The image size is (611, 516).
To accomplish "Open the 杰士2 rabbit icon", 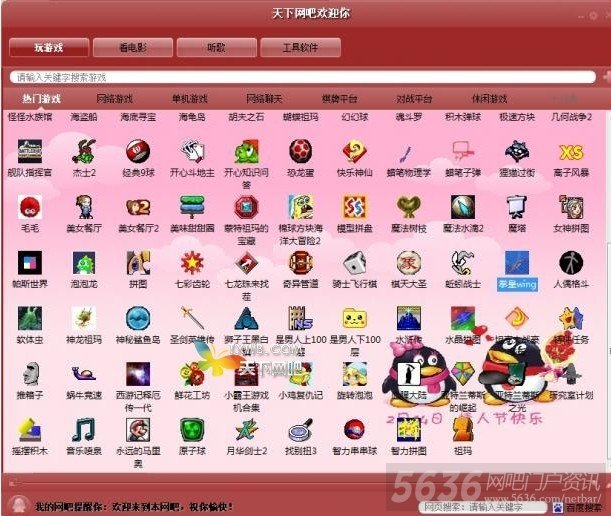I will (x=84, y=151).
